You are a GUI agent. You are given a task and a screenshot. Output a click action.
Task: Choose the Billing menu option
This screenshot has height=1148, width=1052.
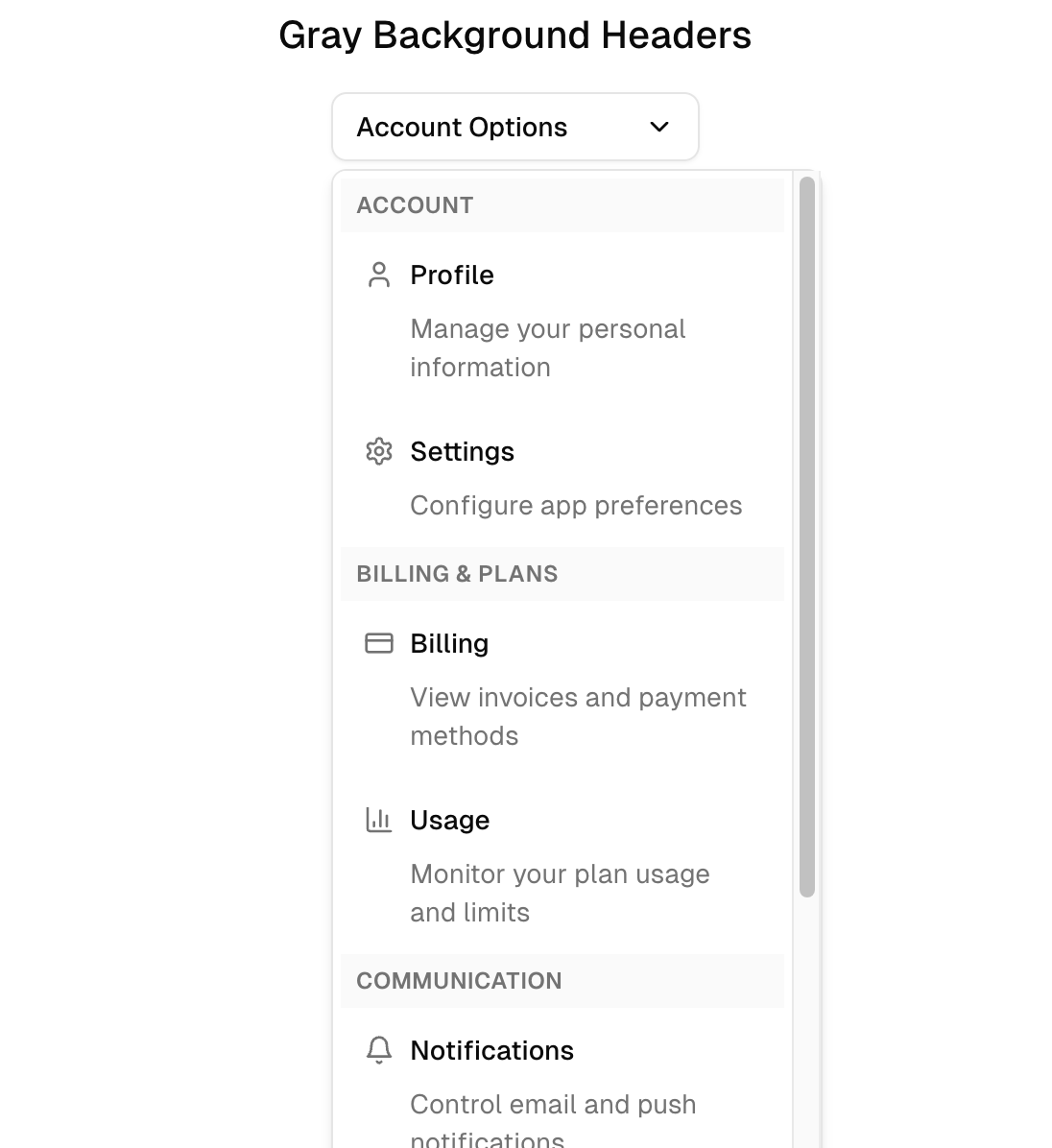click(x=449, y=643)
